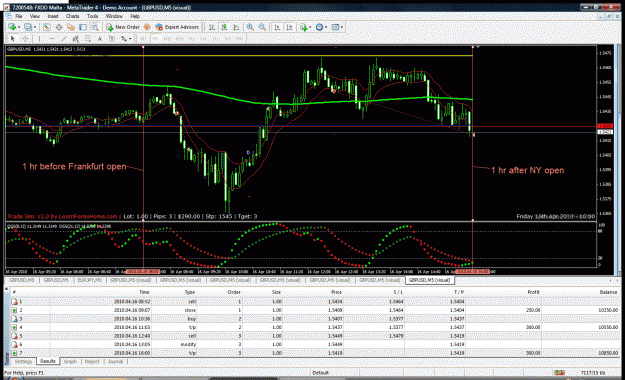Toggle the Navigator panel icon

click(x=71, y=27)
